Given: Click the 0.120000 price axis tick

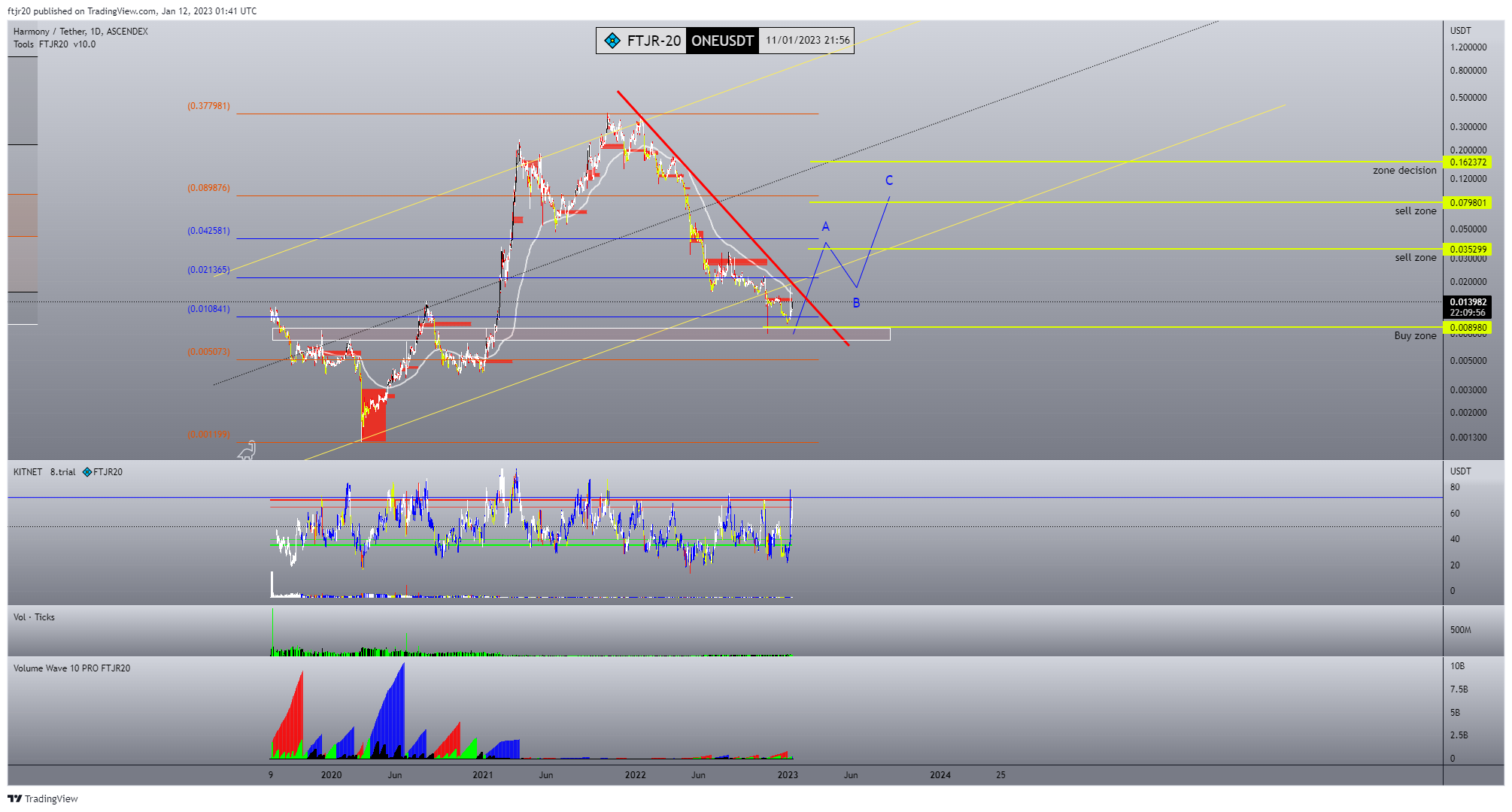Looking at the screenshot, I should click(x=1468, y=179).
